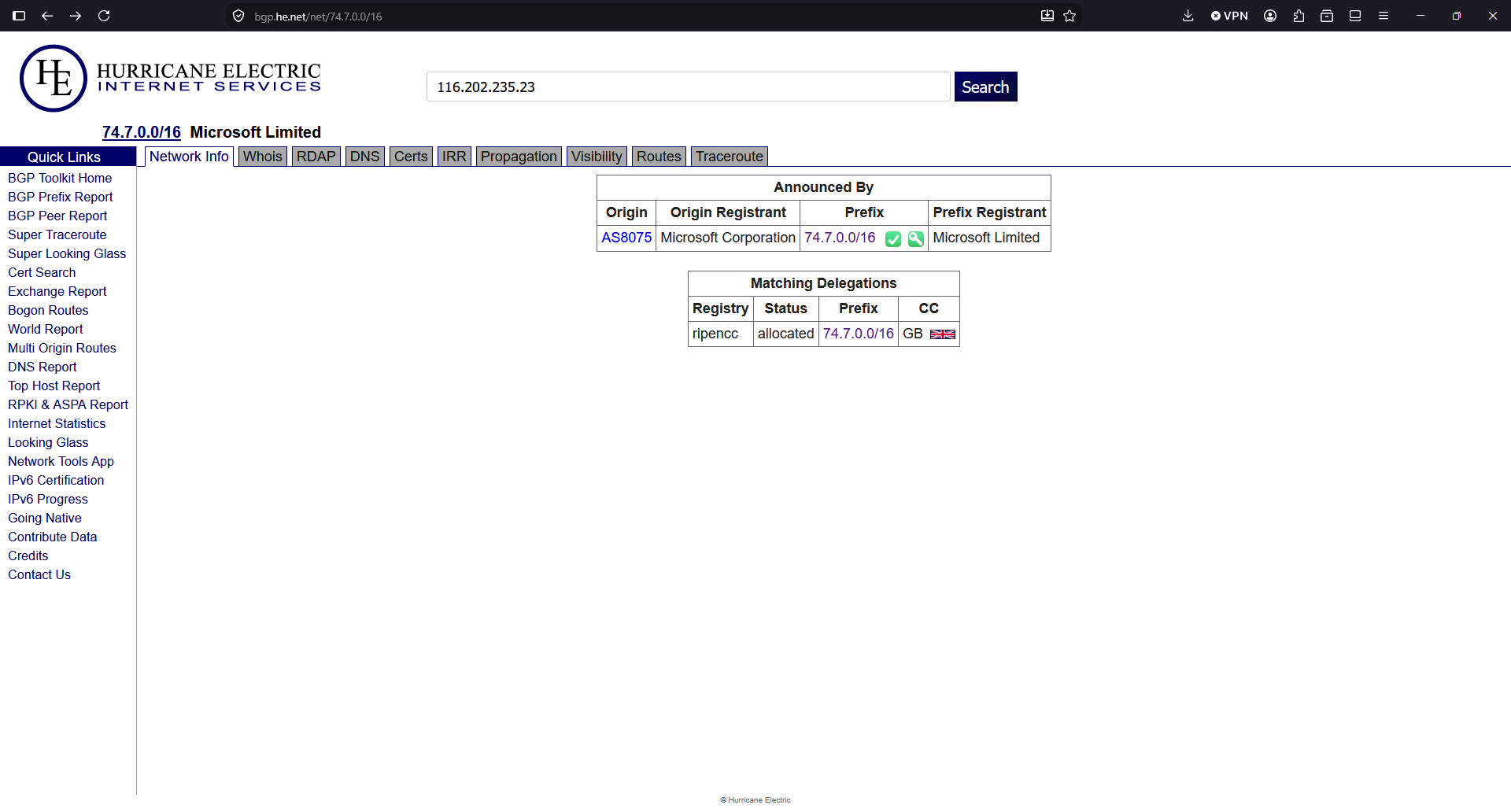Image resolution: width=1511 pixels, height=812 pixels.
Task: Open 74.7.0.0/16 link in Announced By table
Action: click(x=840, y=238)
